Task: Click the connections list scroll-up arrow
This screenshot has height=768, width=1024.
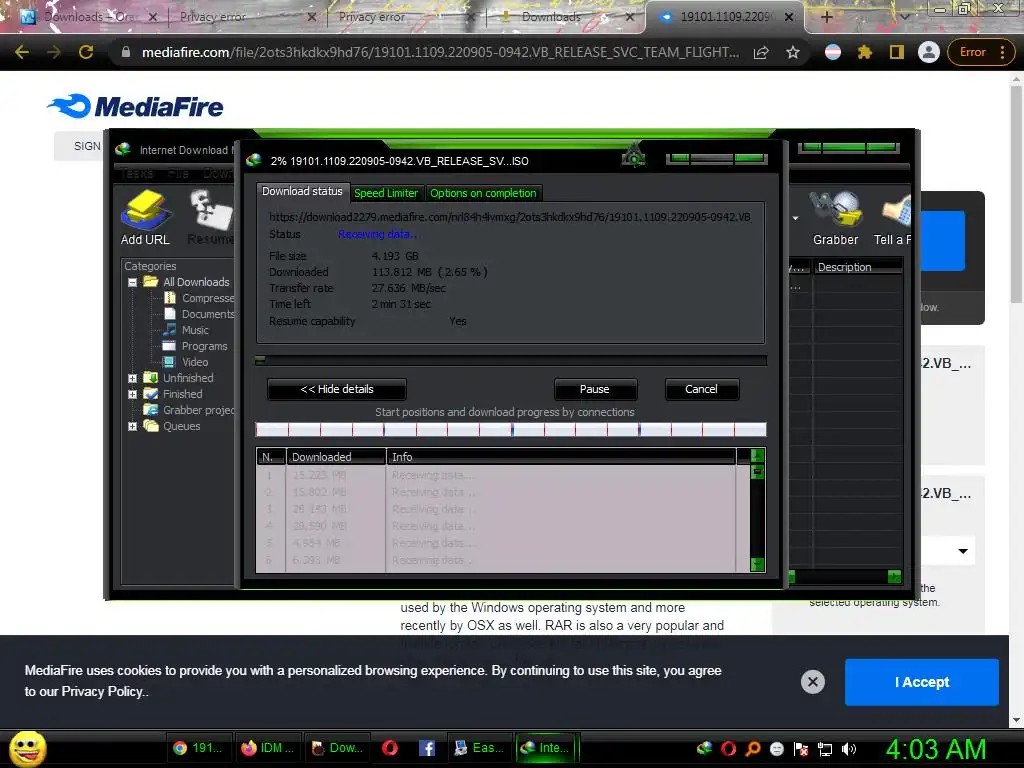Action: [758, 455]
